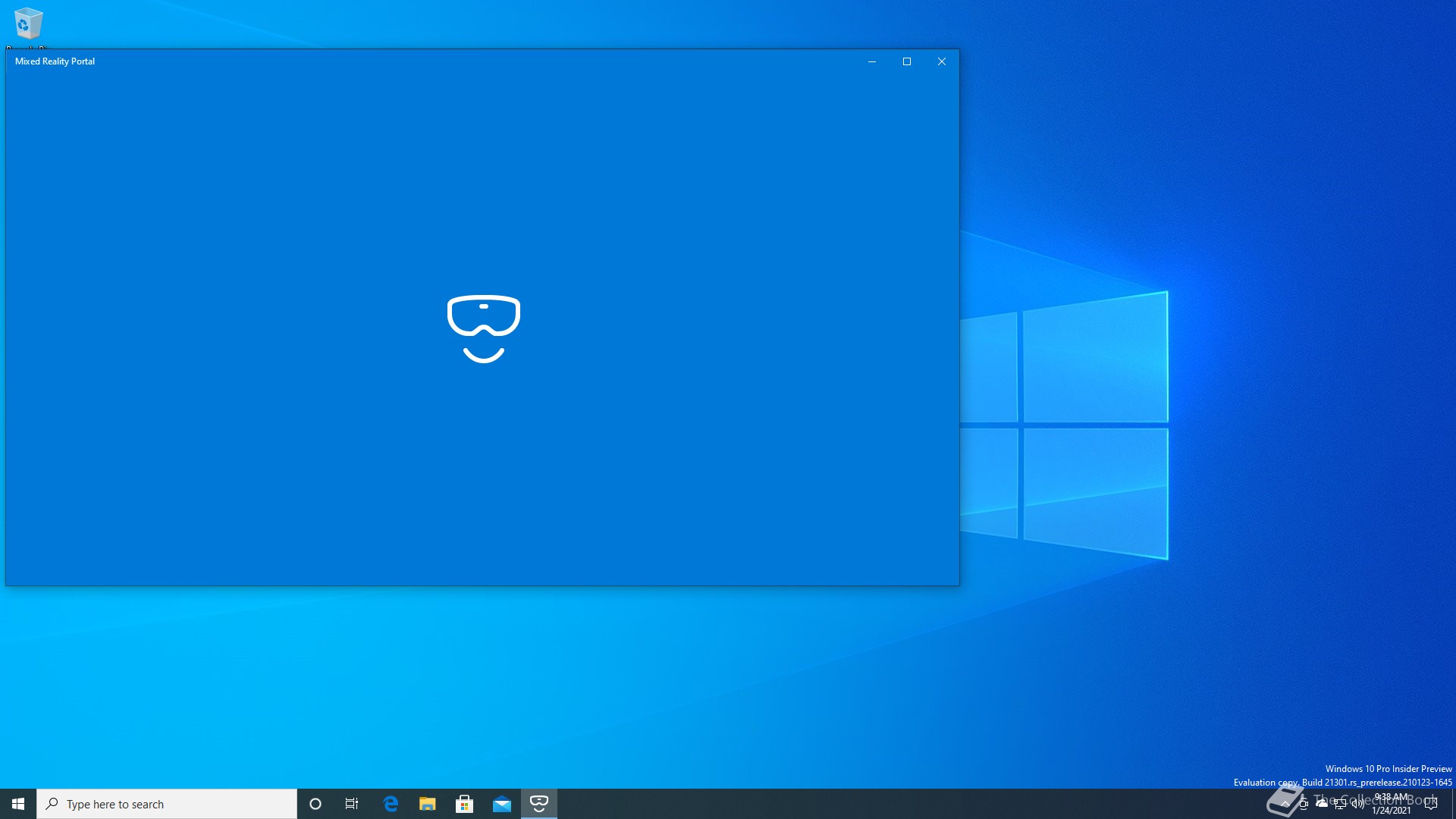Open the Recycle Bin desktop icon

28,26
